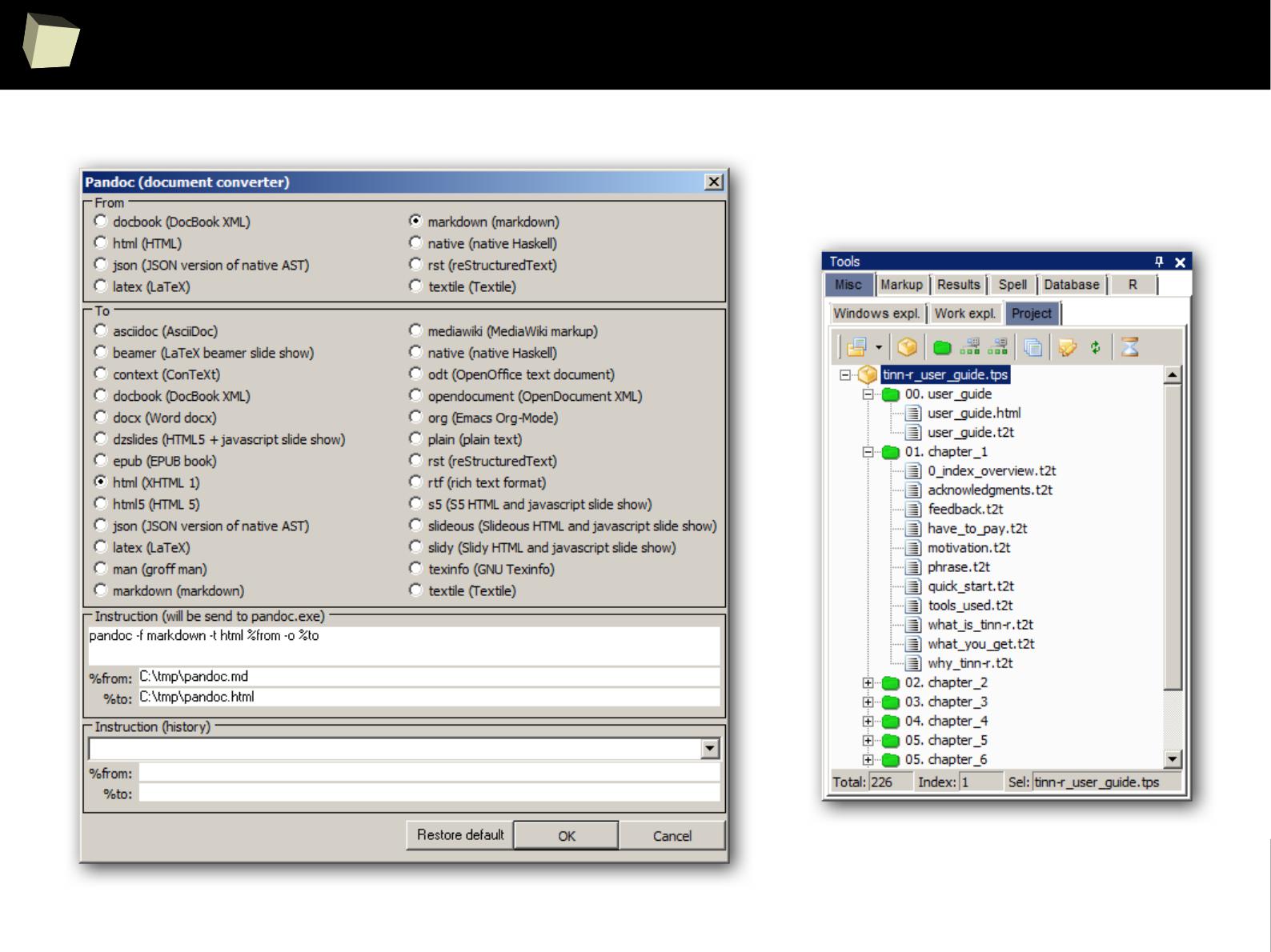1271x952 pixels.
Task: Close the Tools panel with the X
Action: click(1180, 262)
